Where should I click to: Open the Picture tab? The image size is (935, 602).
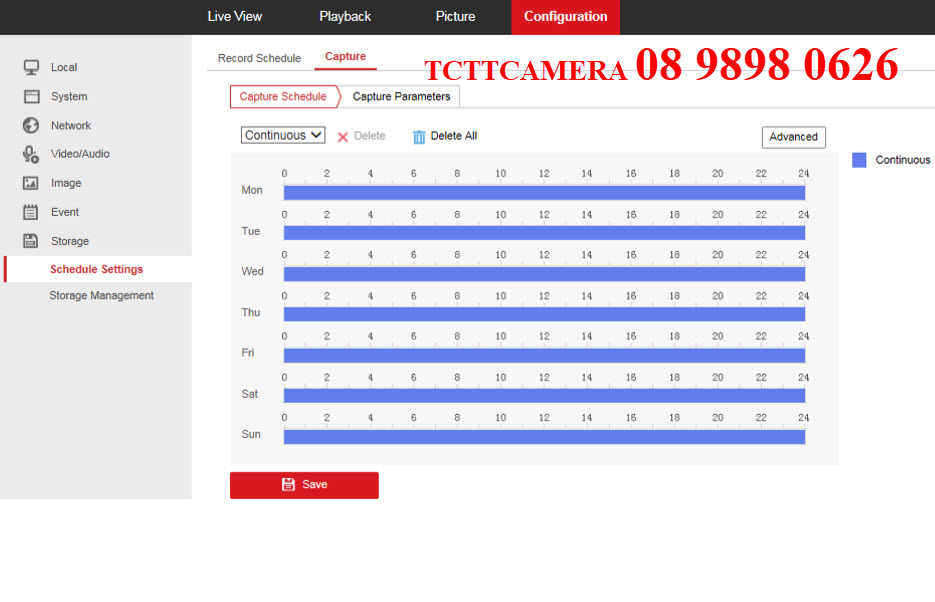pyautogui.click(x=455, y=16)
